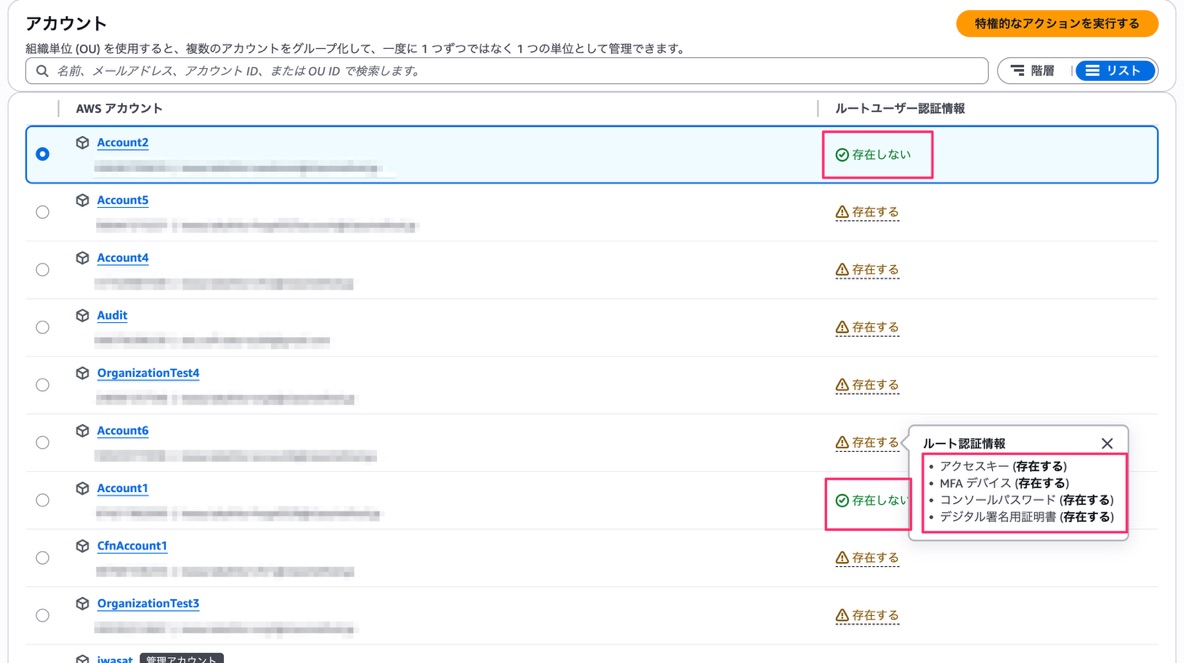Click the cube icon beside CfnAccount1
Image resolution: width=1184 pixels, height=663 pixels.
[x=83, y=546]
